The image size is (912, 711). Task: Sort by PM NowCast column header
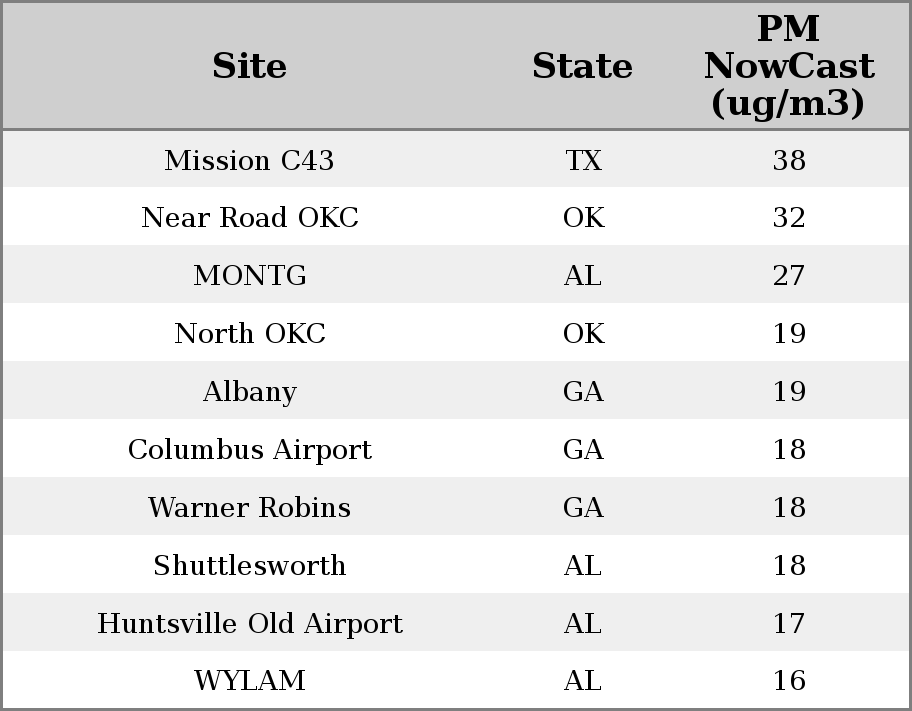pyautogui.click(x=788, y=66)
